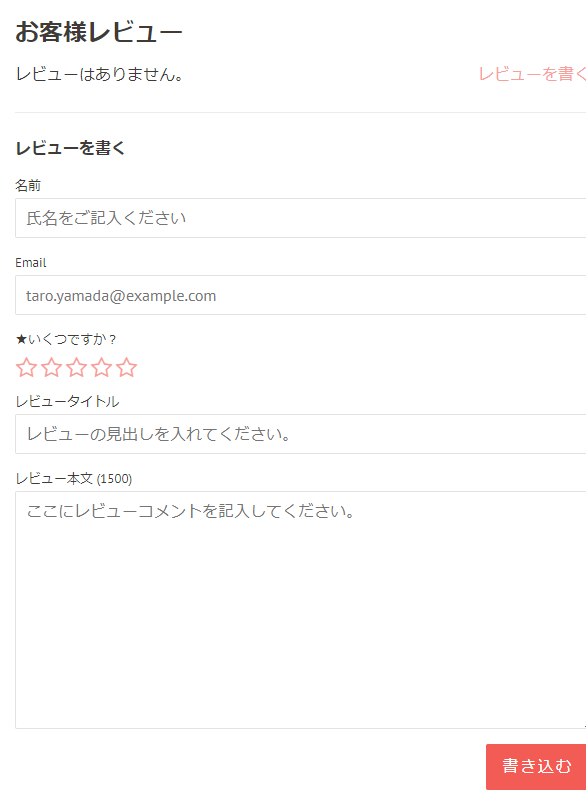
Task: Click the 名前 name input field
Action: point(300,218)
